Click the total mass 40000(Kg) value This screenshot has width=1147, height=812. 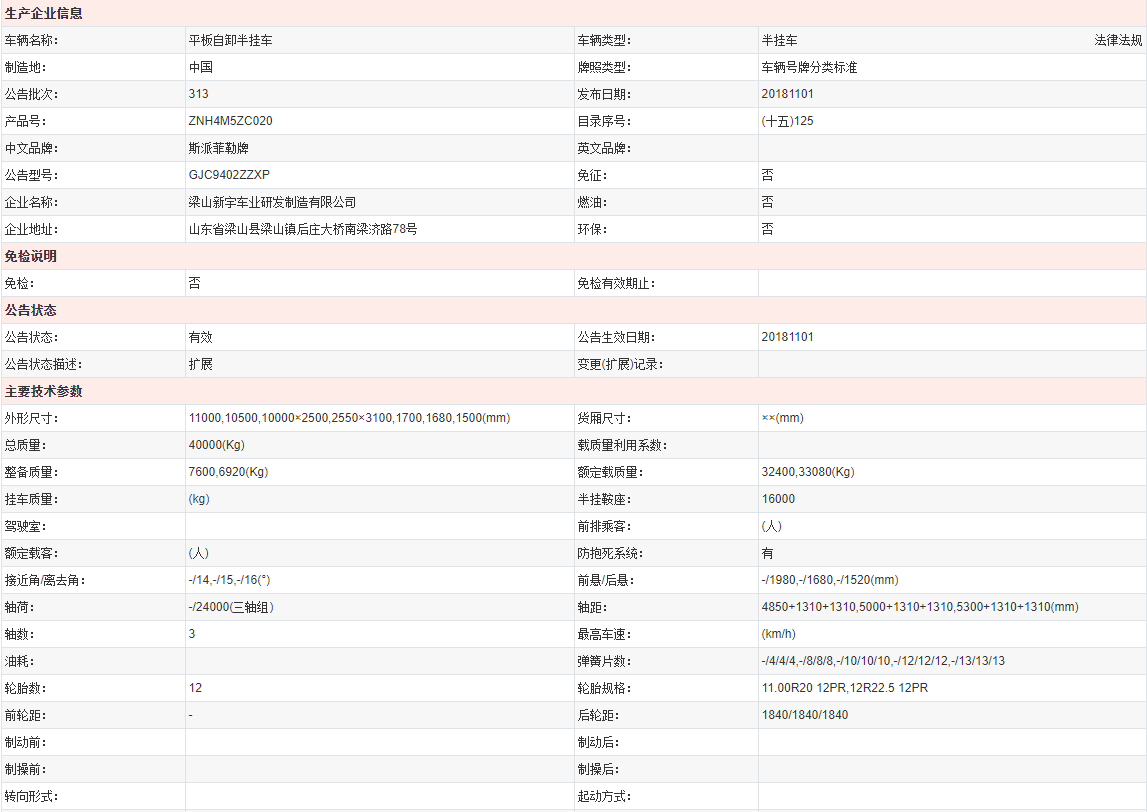(x=216, y=445)
